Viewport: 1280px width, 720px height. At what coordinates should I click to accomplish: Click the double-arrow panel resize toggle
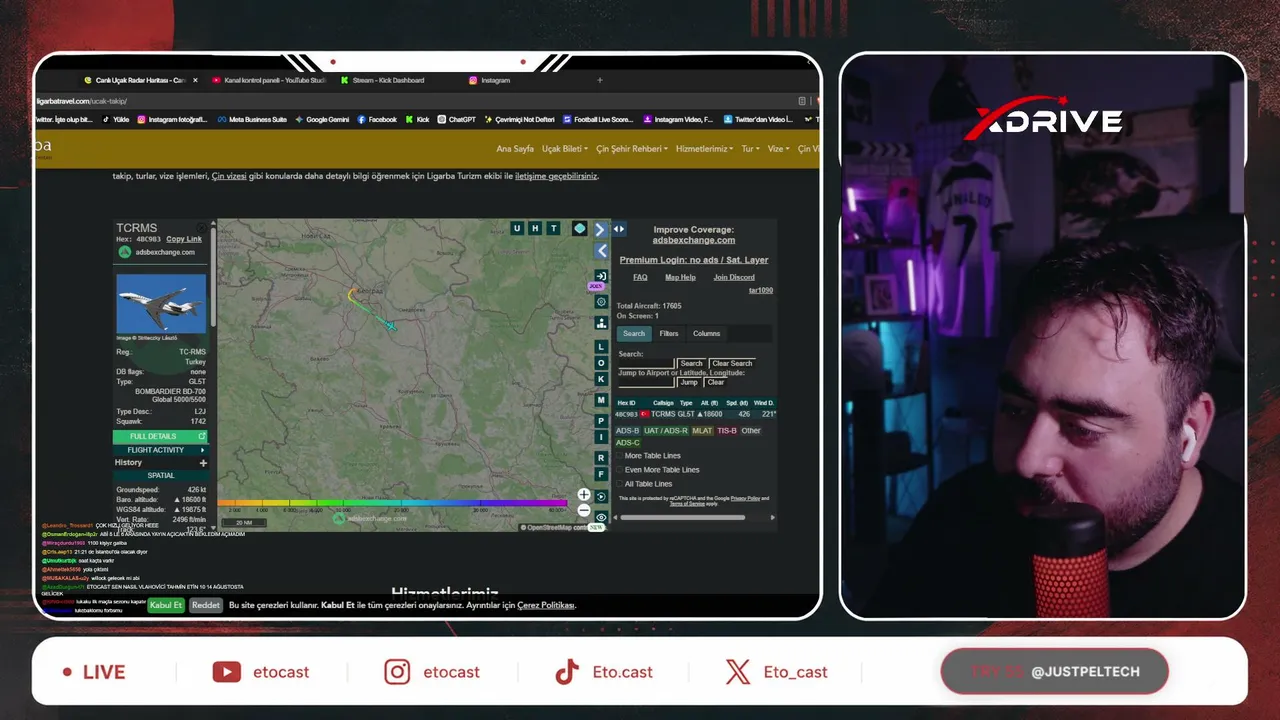619,229
